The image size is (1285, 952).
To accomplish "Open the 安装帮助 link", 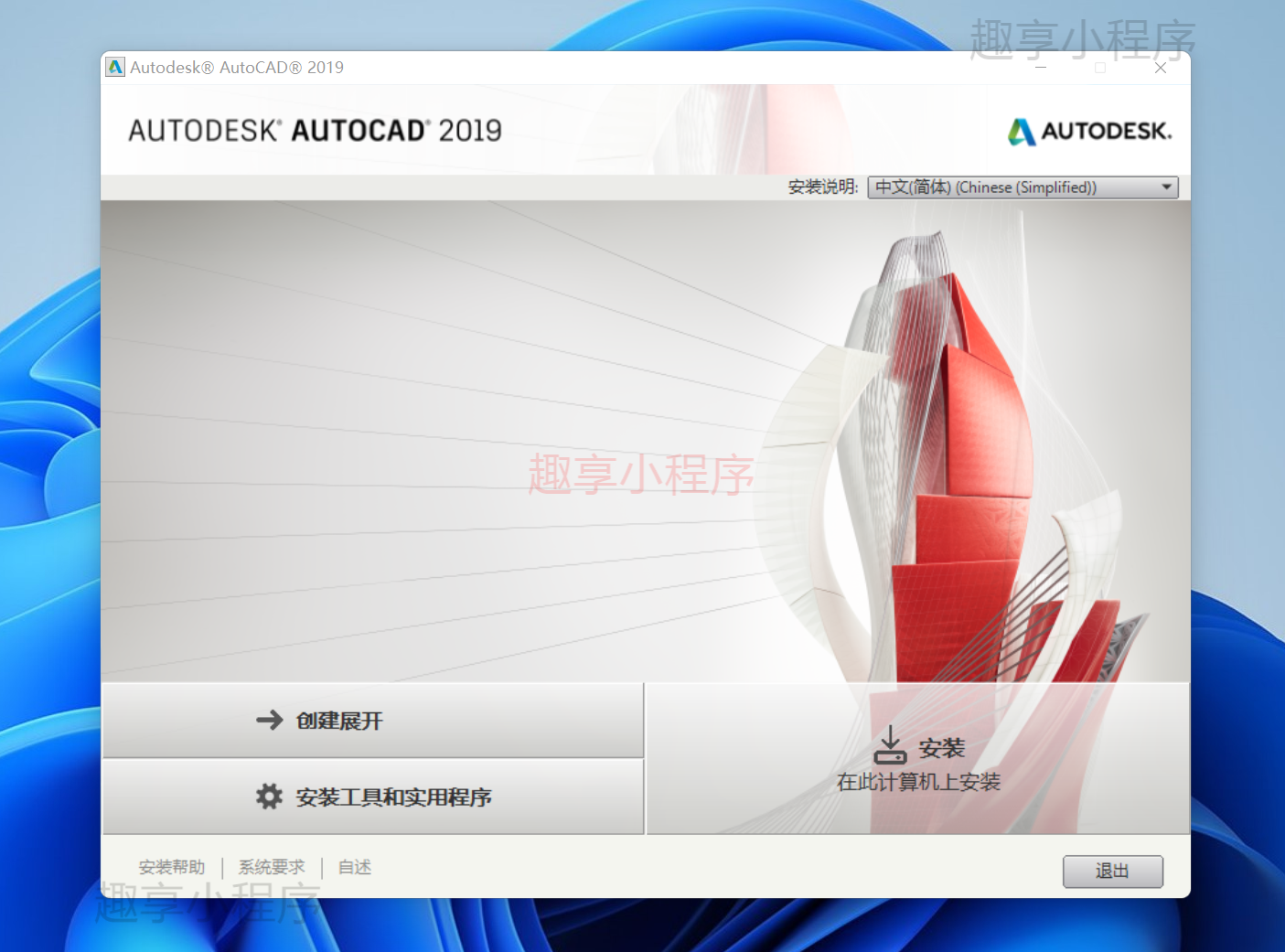I will (x=172, y=867).
